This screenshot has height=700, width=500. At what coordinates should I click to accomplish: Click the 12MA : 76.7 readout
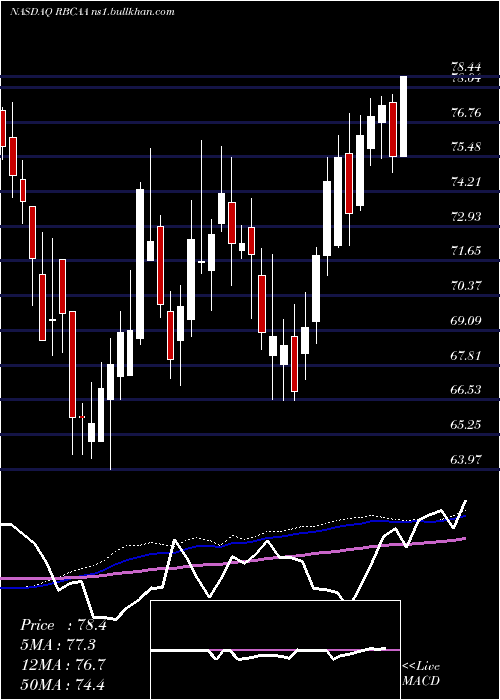point(63,665)
